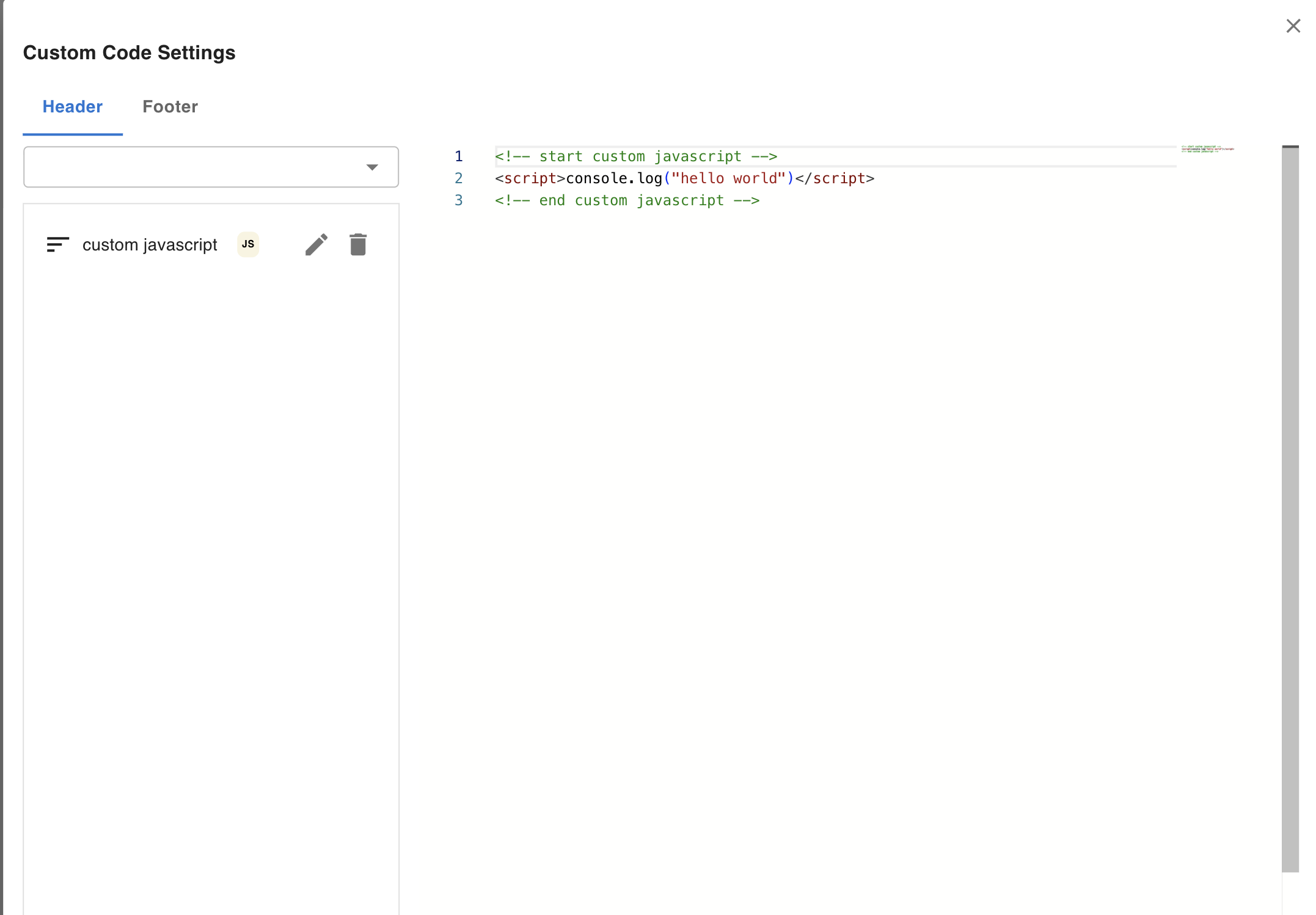Click inside the empty combo box field
1316x915 pixels.
pos(189,167)
